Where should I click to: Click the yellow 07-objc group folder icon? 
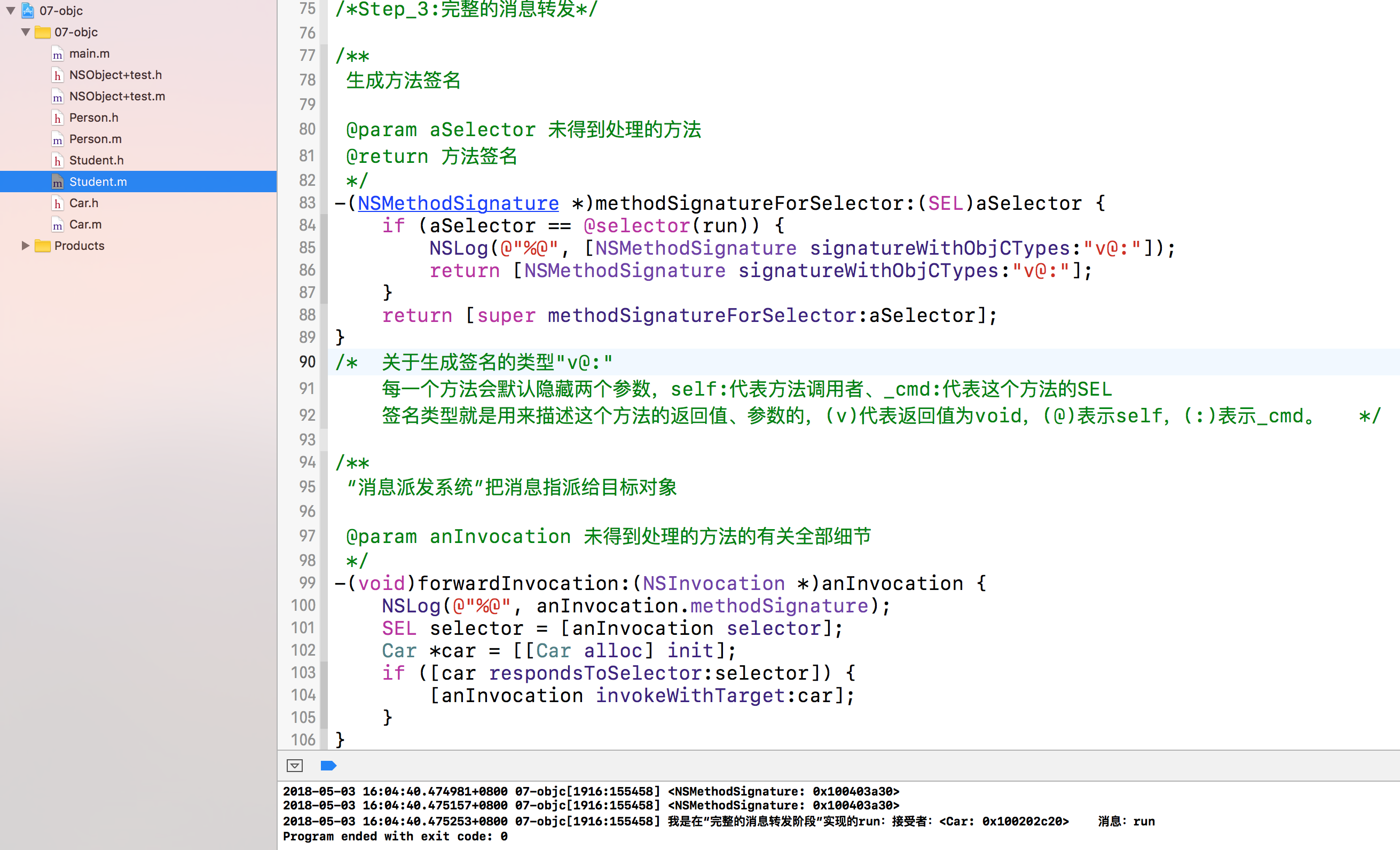pyautogui.click(x=43, y=33)
